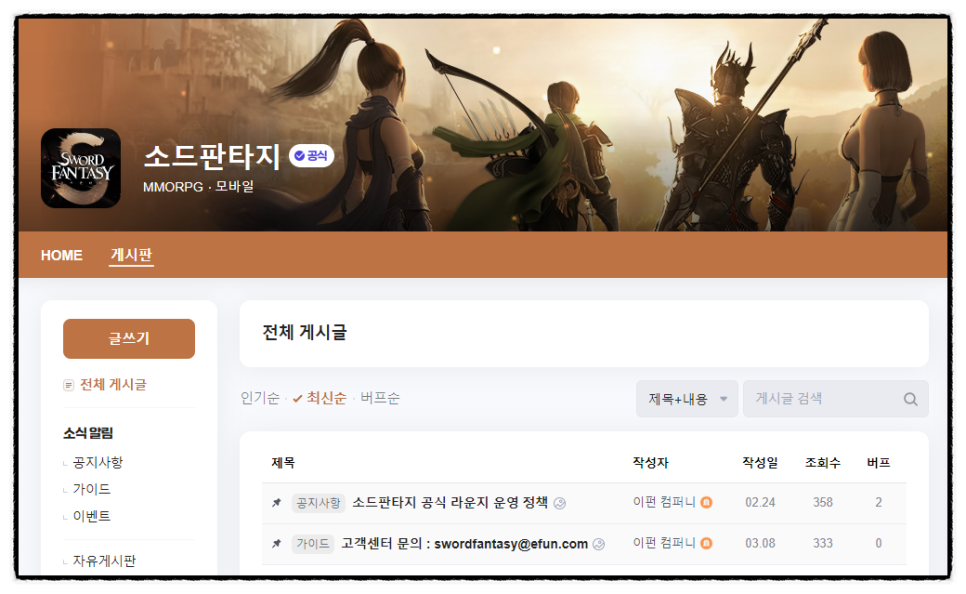Click the 작성일 column header

coord(760,463)
